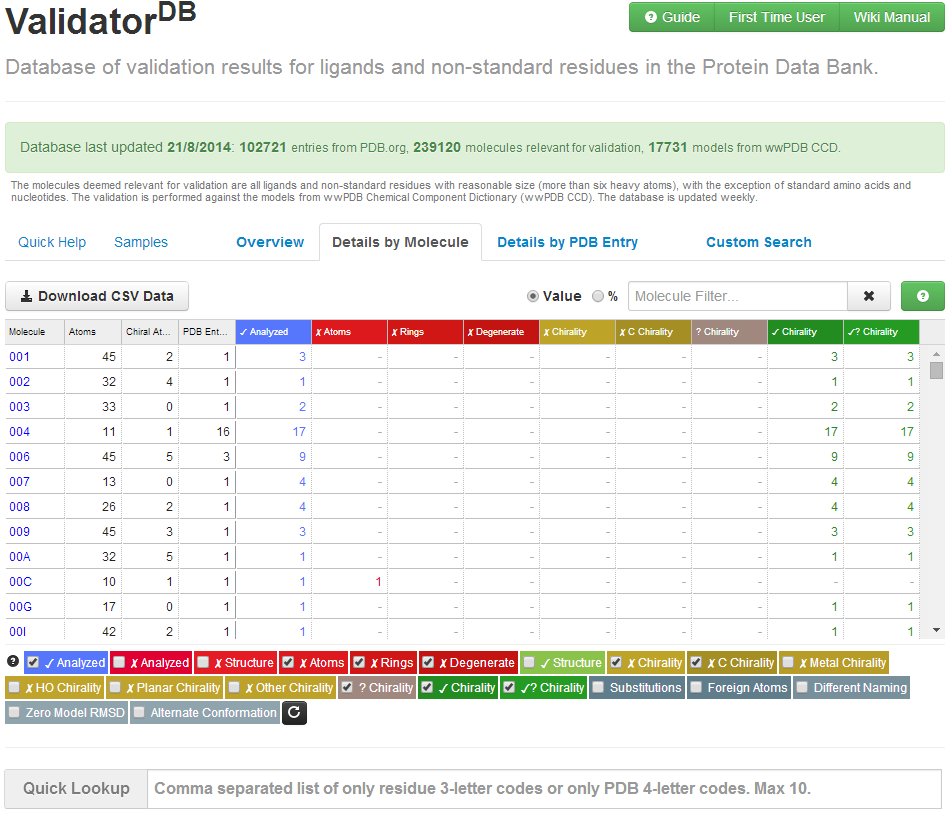Image resolution: width=951 pixels, height=816 pixels.
Task: Sort by the ✓? Chirality column header
Action: (x=881, y=332)
